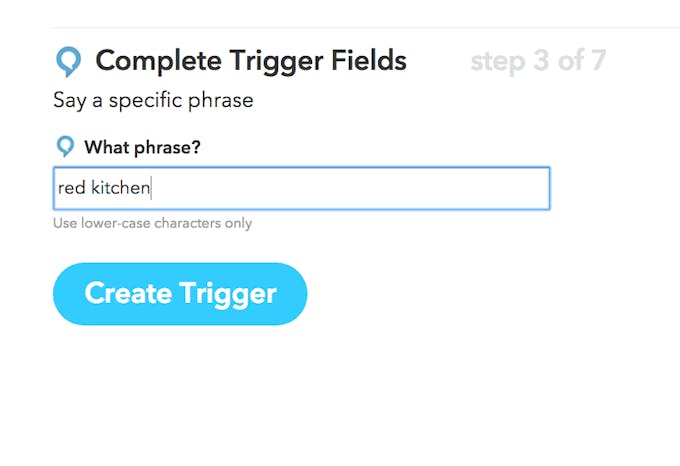Click the "Use lower-case characters only" hint text
This screenshot has height=466, width=680.
[x=152, y=223]
